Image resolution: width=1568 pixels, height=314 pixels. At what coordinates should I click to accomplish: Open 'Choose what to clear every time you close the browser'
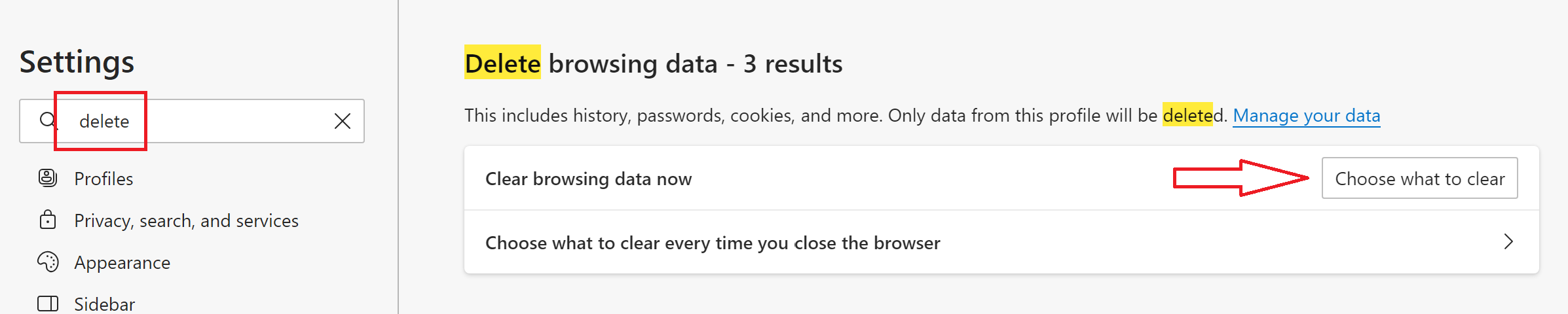(x=713, y=243)
